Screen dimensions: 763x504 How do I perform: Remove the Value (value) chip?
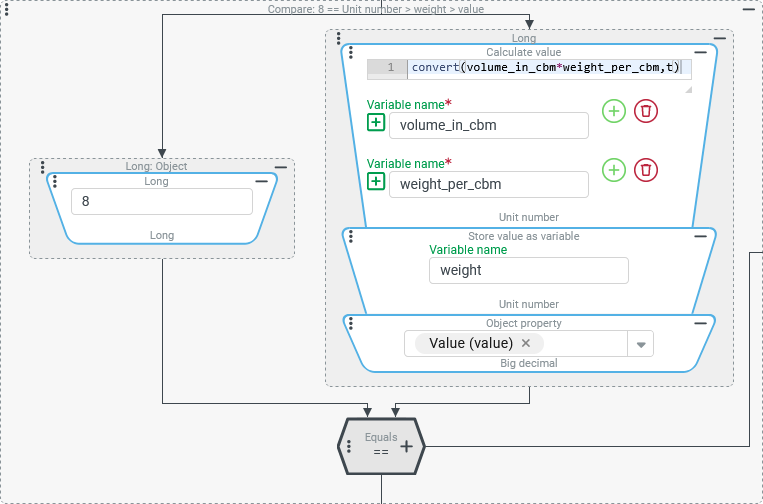tap(526, 343)
